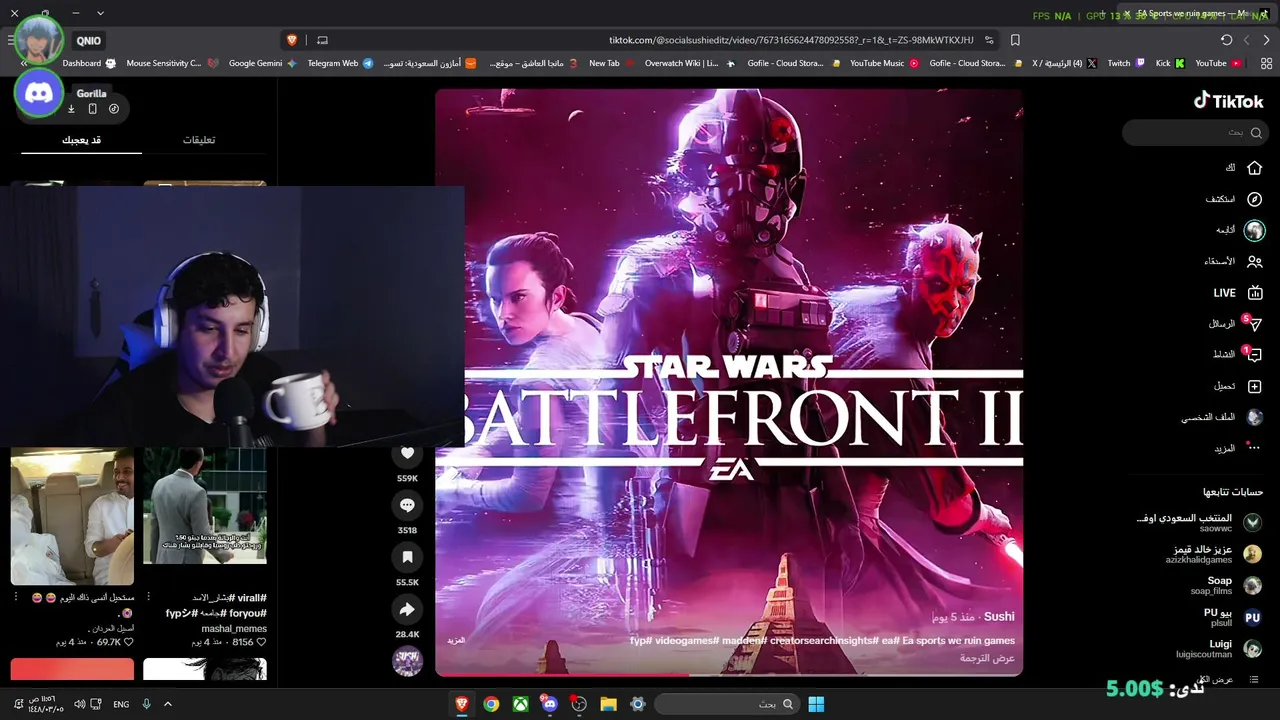Open the browser tab list dropdown chevron
Screen dimensions: 1280x720
point(100,13)
